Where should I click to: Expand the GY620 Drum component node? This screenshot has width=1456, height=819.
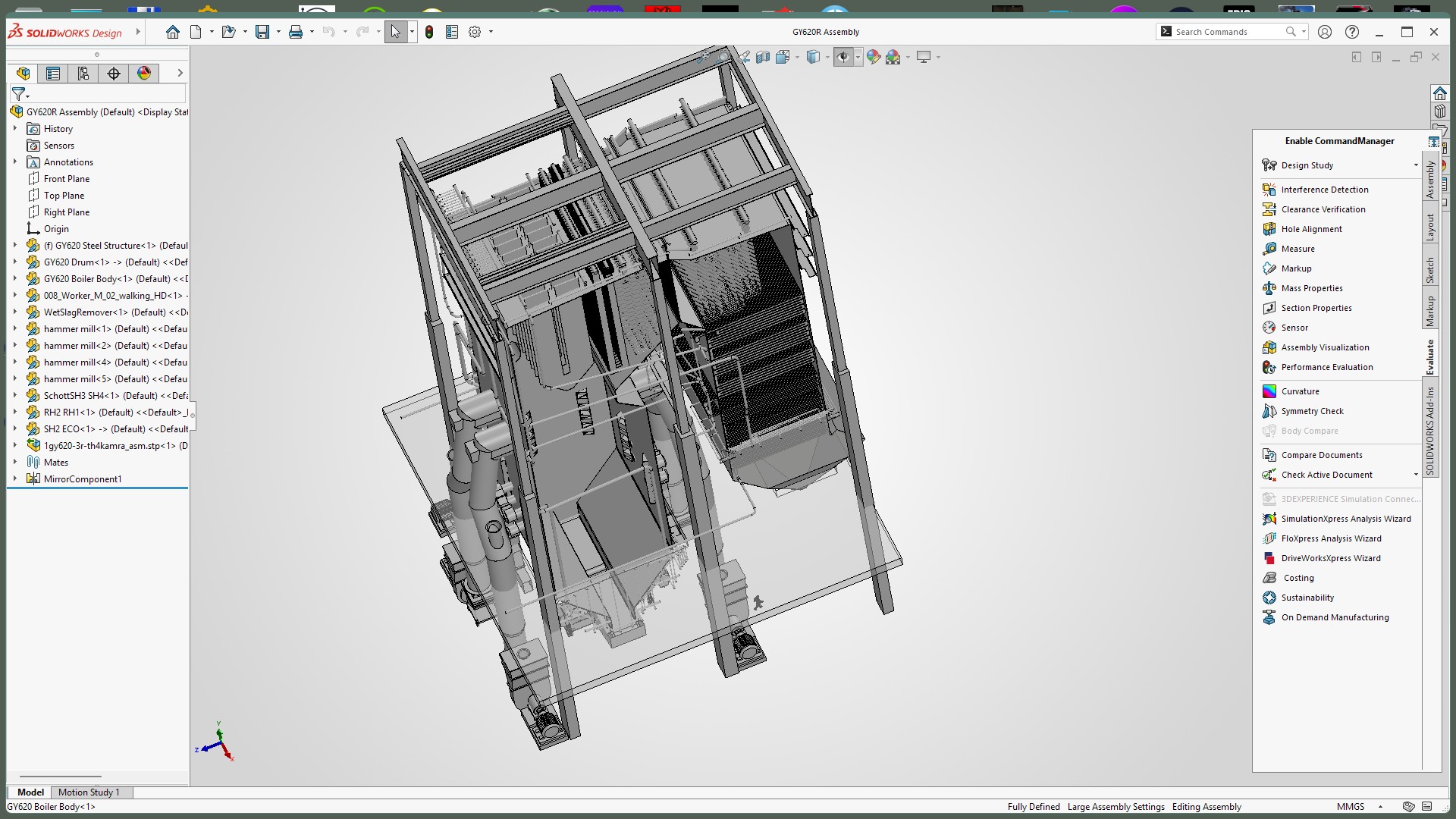tap(15, 262)
